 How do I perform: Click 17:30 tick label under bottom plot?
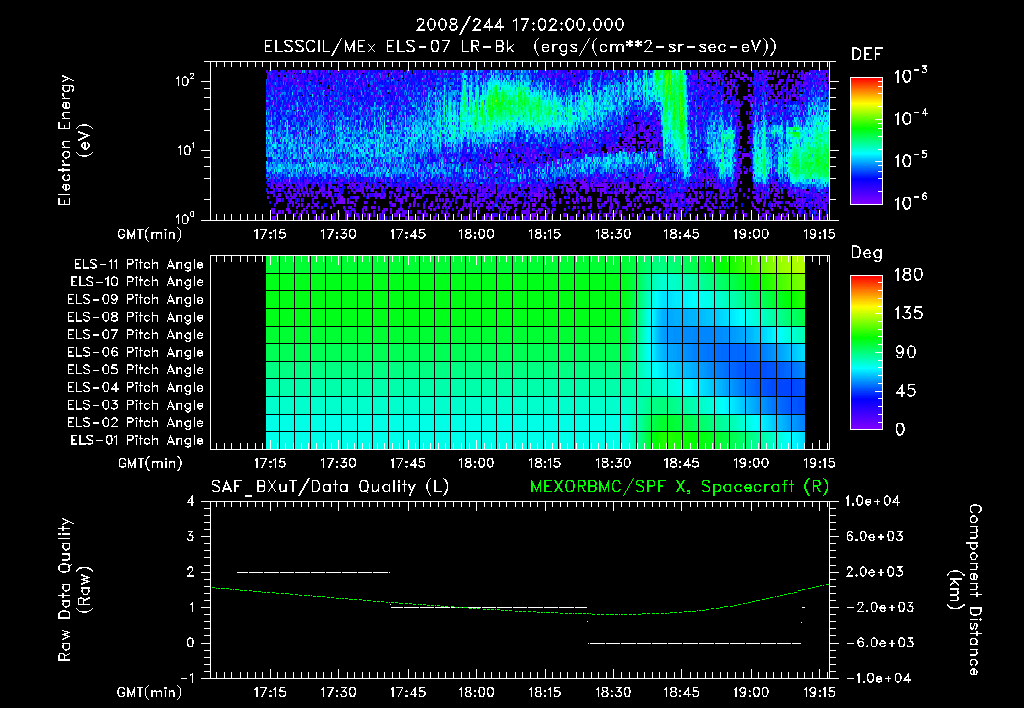(x=338, y=692)
